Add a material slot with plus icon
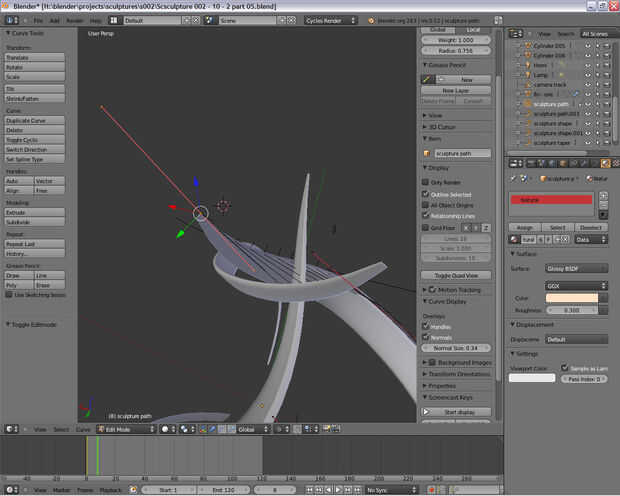 (x=603, y=194)
